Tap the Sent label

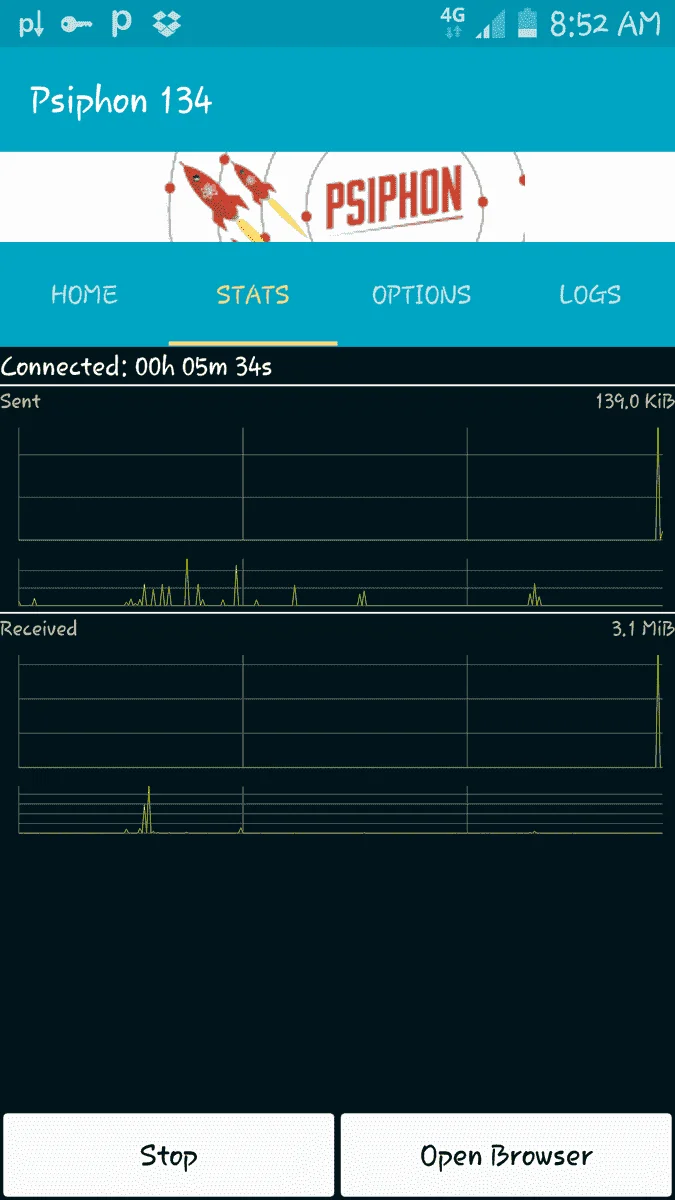21,401
